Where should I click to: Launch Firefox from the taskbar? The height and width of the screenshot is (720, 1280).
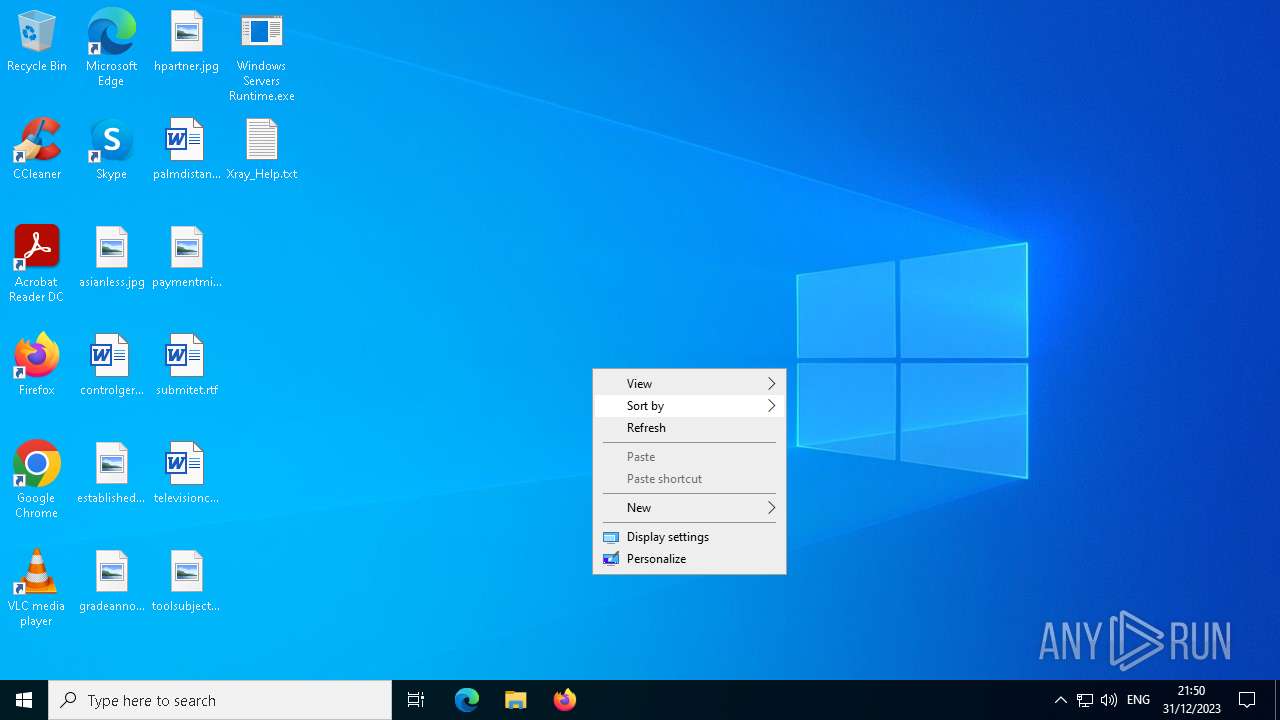[564, 700]
